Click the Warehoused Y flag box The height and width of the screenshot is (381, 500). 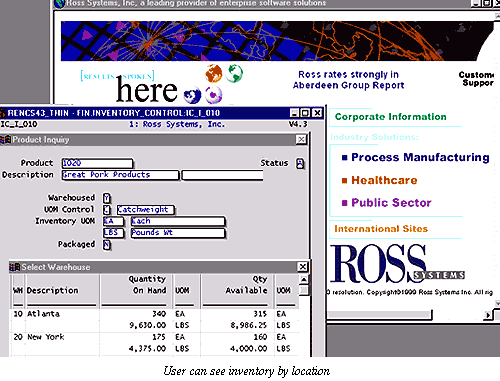click(x=107, y=198)
